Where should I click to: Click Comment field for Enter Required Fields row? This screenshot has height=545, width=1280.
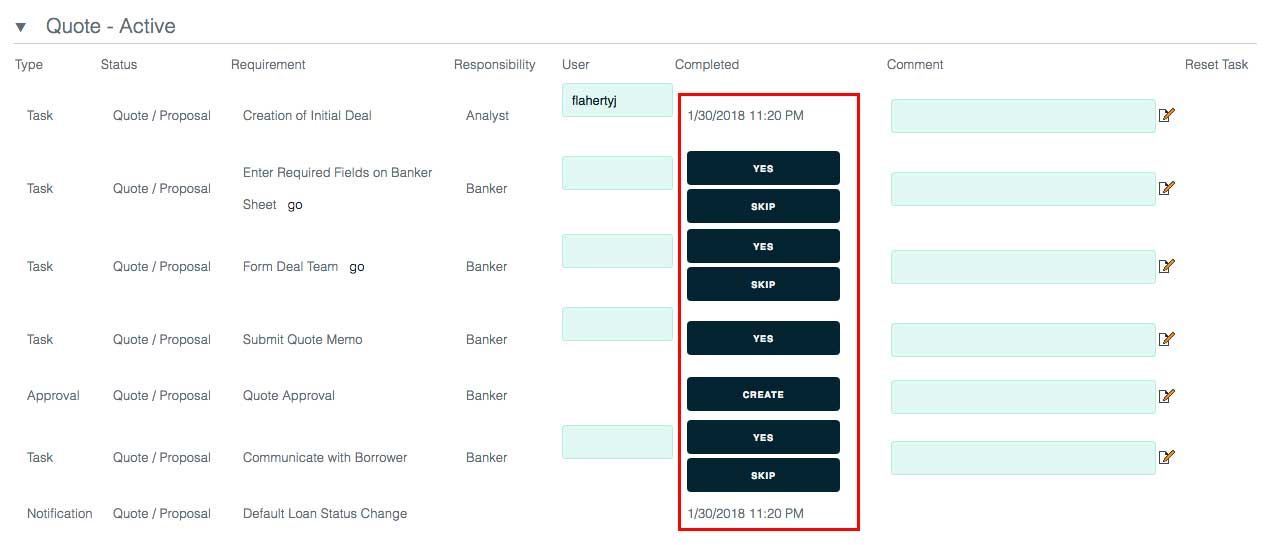[x=1023, y=189]
